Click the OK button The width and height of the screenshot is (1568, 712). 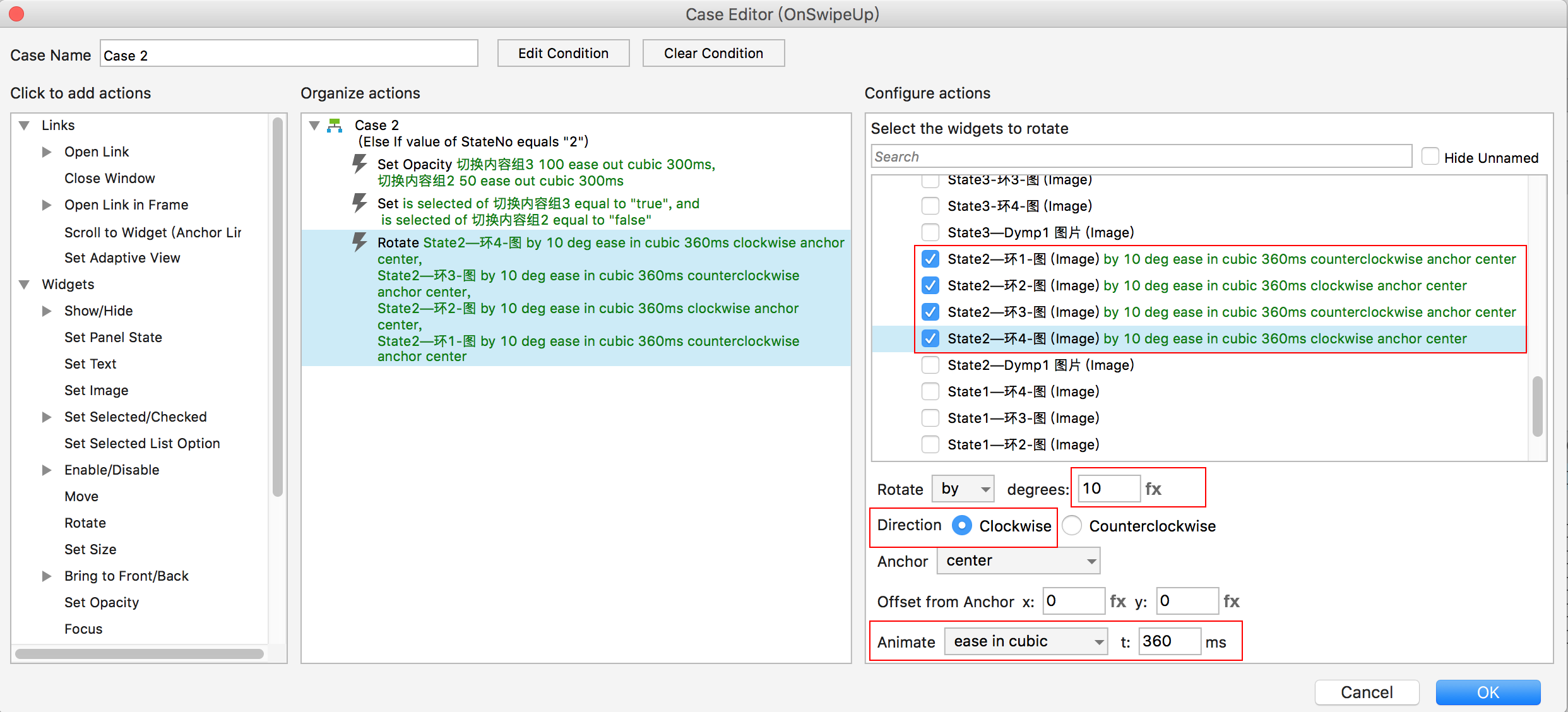pyautogui.click(x=1487, y=692)
